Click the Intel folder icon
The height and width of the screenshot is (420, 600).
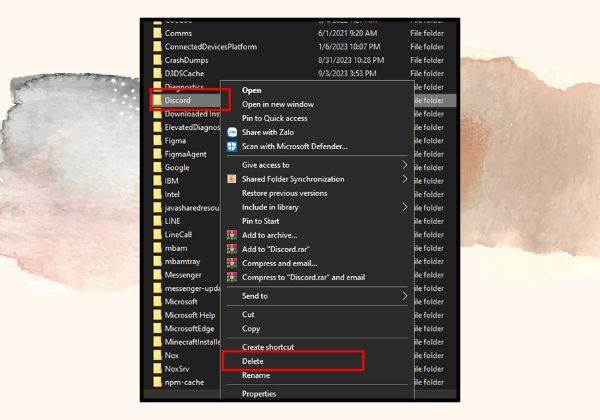[157, 194]
